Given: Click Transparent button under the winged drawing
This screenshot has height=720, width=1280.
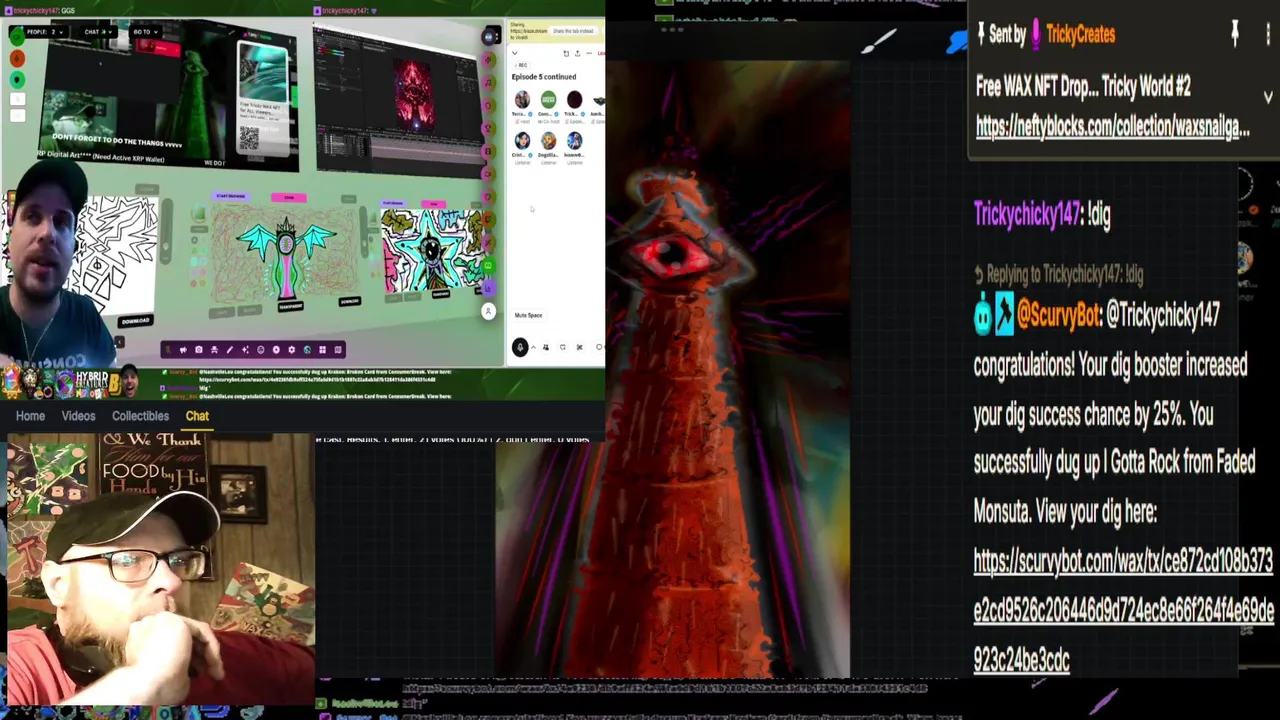Looking at the screenshot, I should click(291, 306).
